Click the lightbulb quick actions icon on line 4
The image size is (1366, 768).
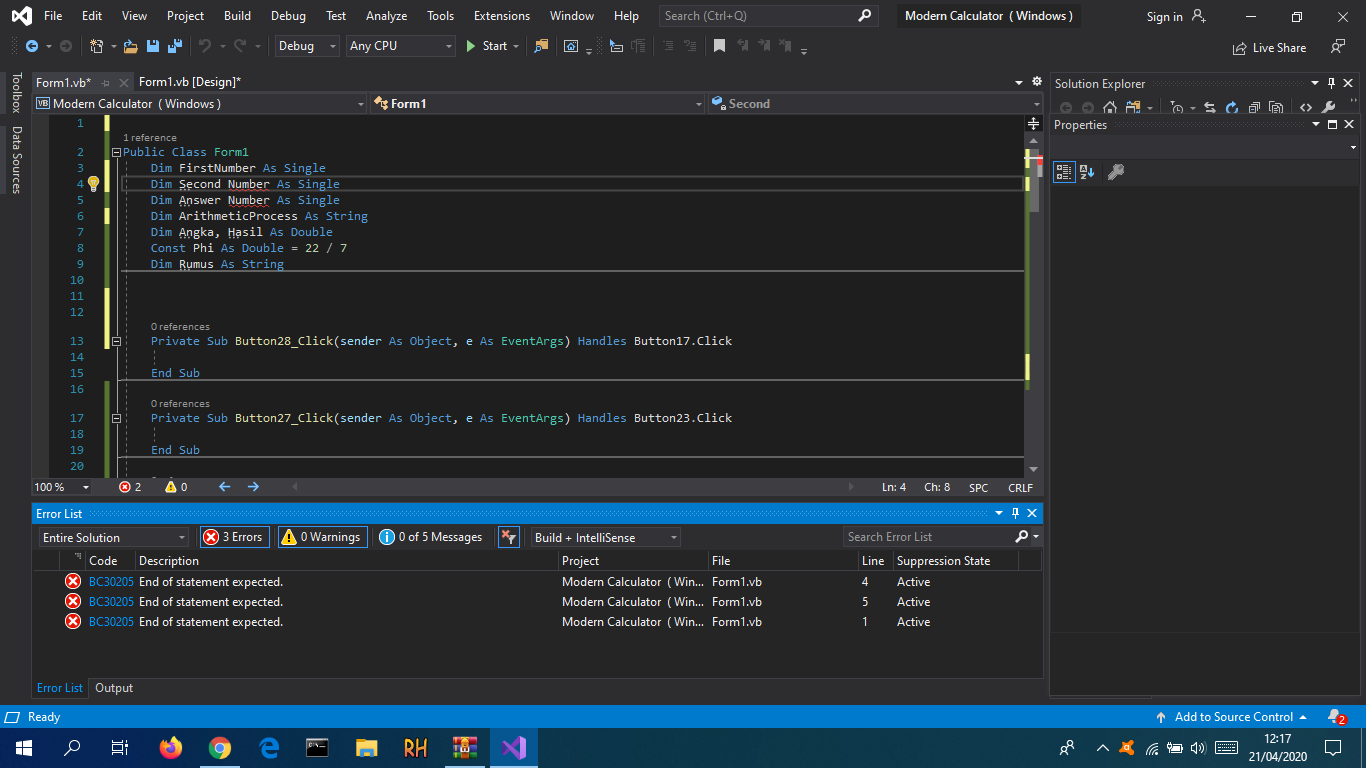click(93, 184)
